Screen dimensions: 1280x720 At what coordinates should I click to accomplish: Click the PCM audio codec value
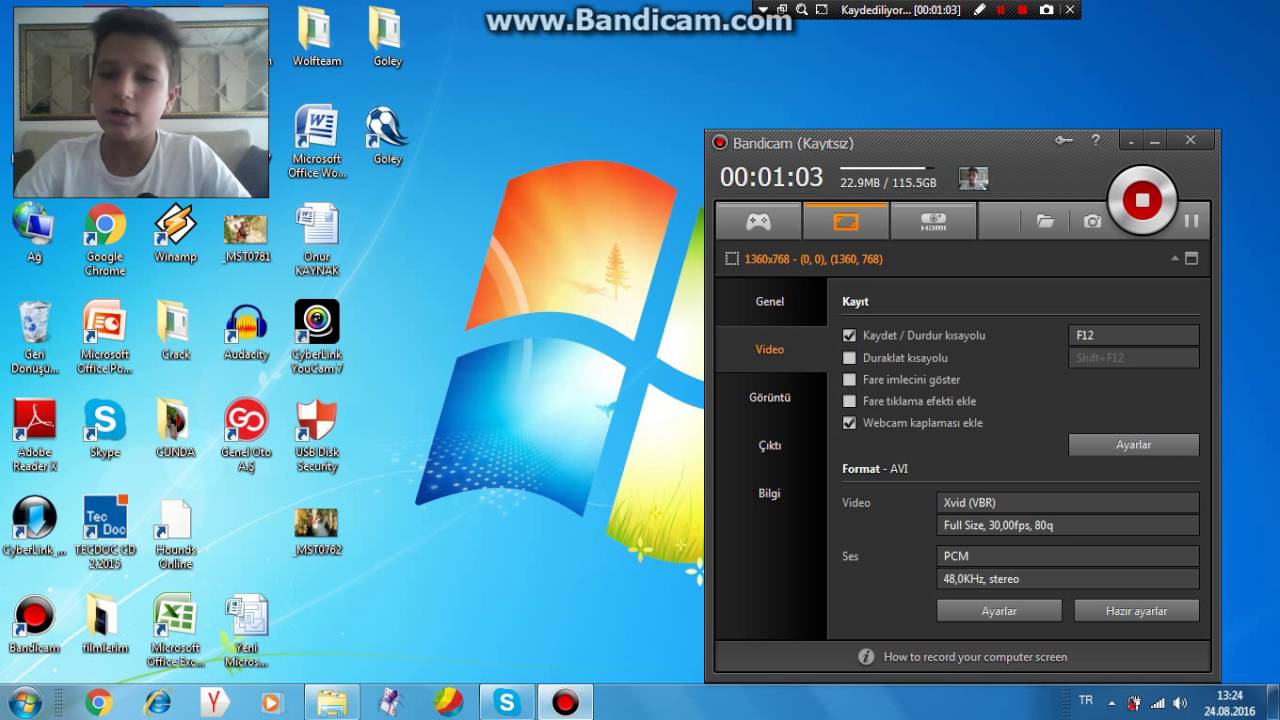(x=1068, y=556)
